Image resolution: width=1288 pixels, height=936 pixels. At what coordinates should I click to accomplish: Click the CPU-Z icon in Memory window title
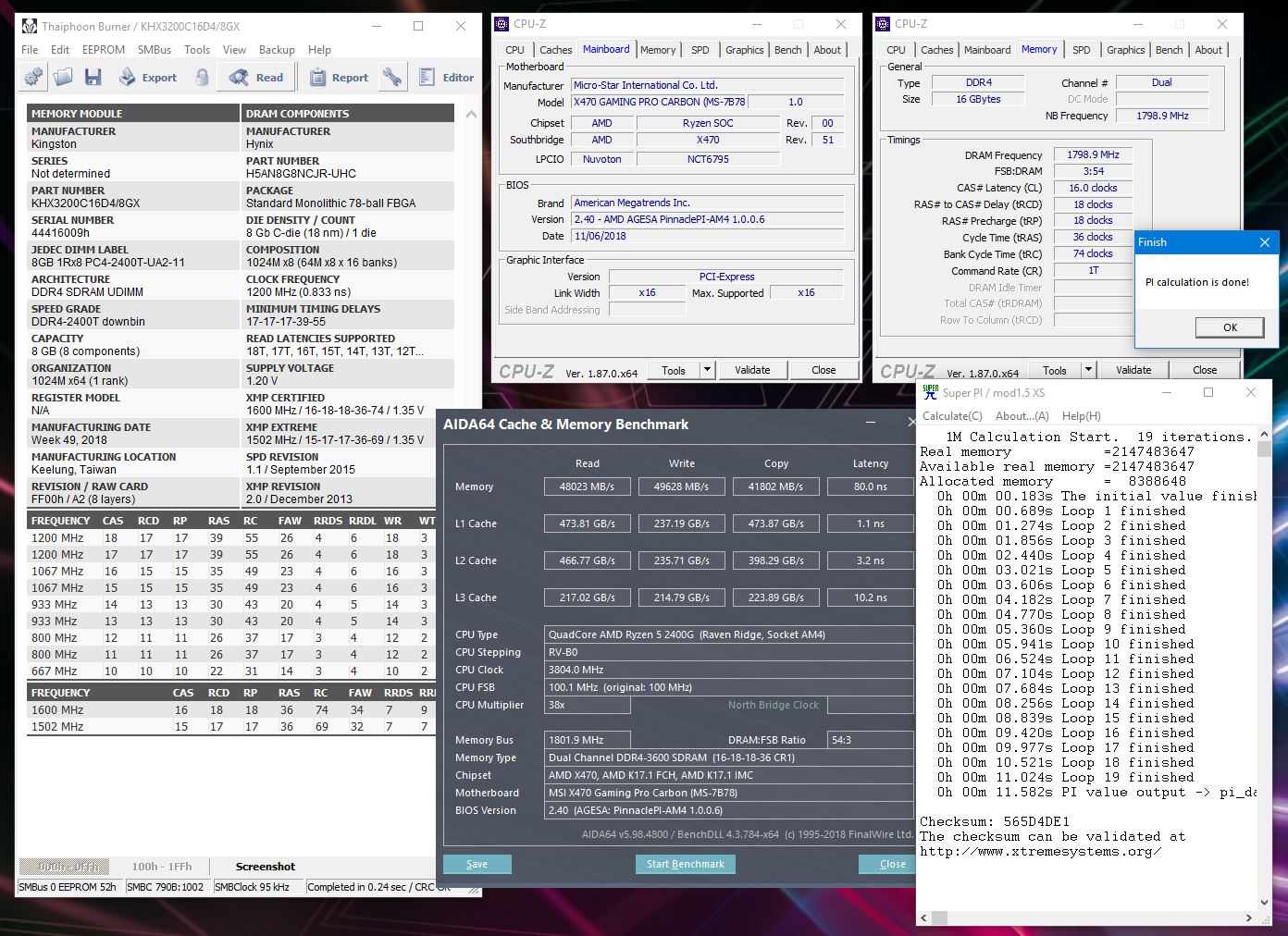pos(883,24)
